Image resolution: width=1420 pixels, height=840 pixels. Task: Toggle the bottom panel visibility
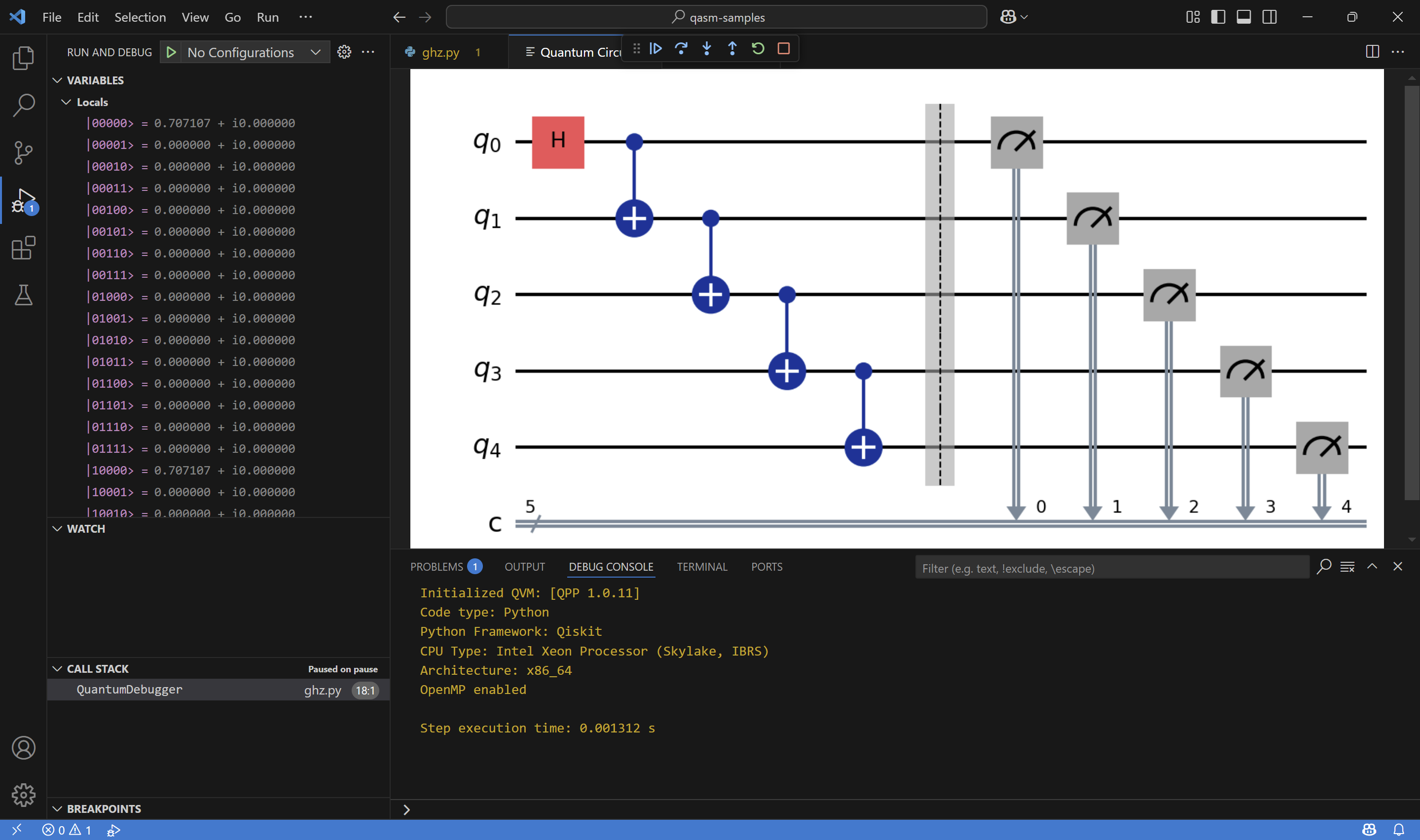(x=1243, y=17)
